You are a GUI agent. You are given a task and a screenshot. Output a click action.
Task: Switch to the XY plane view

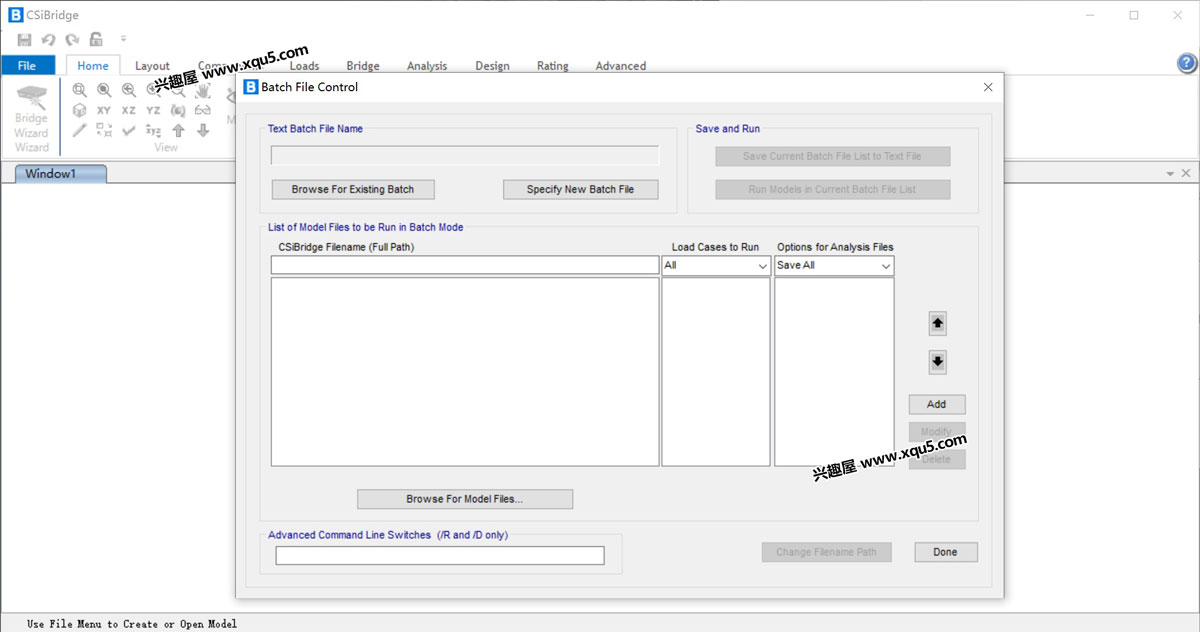point(104,110)
